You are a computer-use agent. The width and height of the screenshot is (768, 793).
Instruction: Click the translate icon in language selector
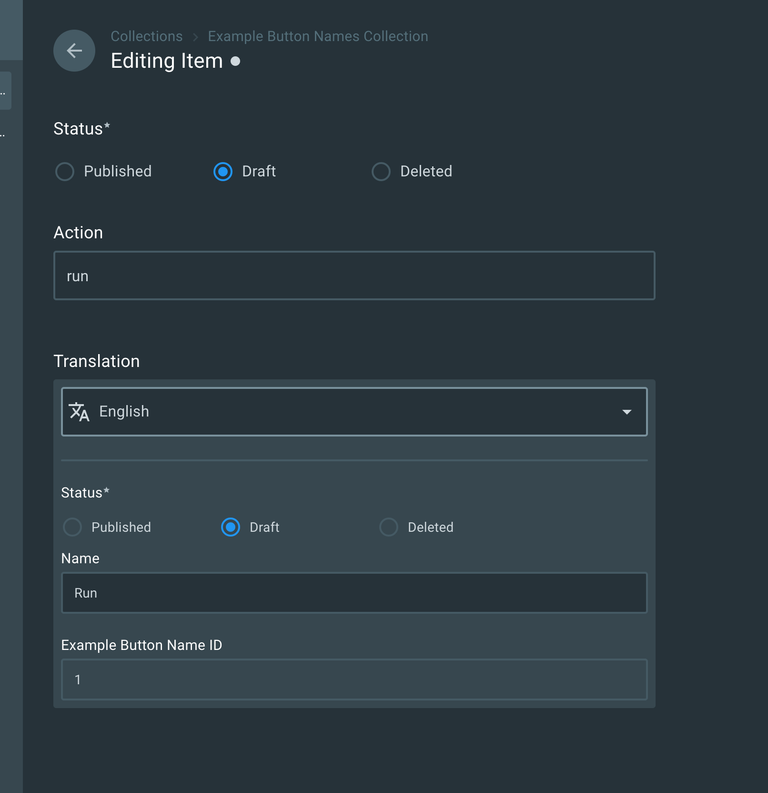pyautogui.click(x=79, y=412)
